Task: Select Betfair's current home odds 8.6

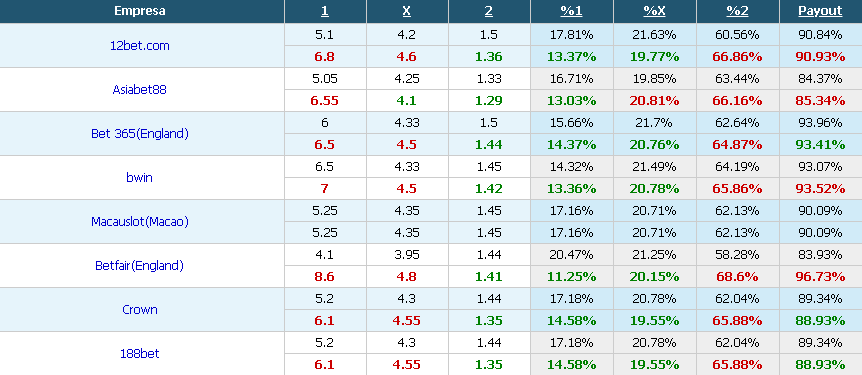Action: click(324, 277)
